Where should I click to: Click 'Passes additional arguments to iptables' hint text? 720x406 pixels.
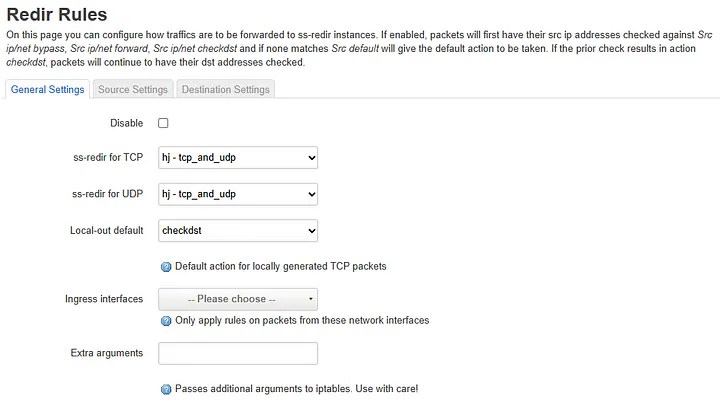point(296,388)
